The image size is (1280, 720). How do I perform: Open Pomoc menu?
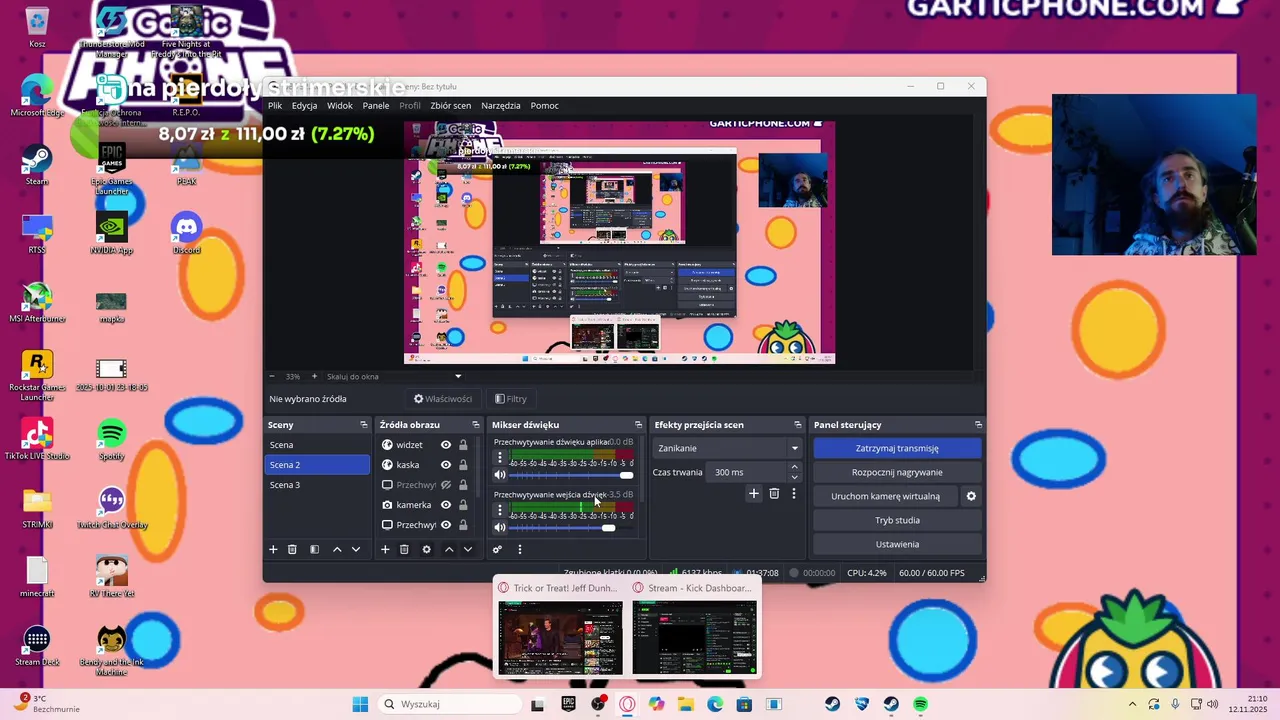tap(544, 105)
